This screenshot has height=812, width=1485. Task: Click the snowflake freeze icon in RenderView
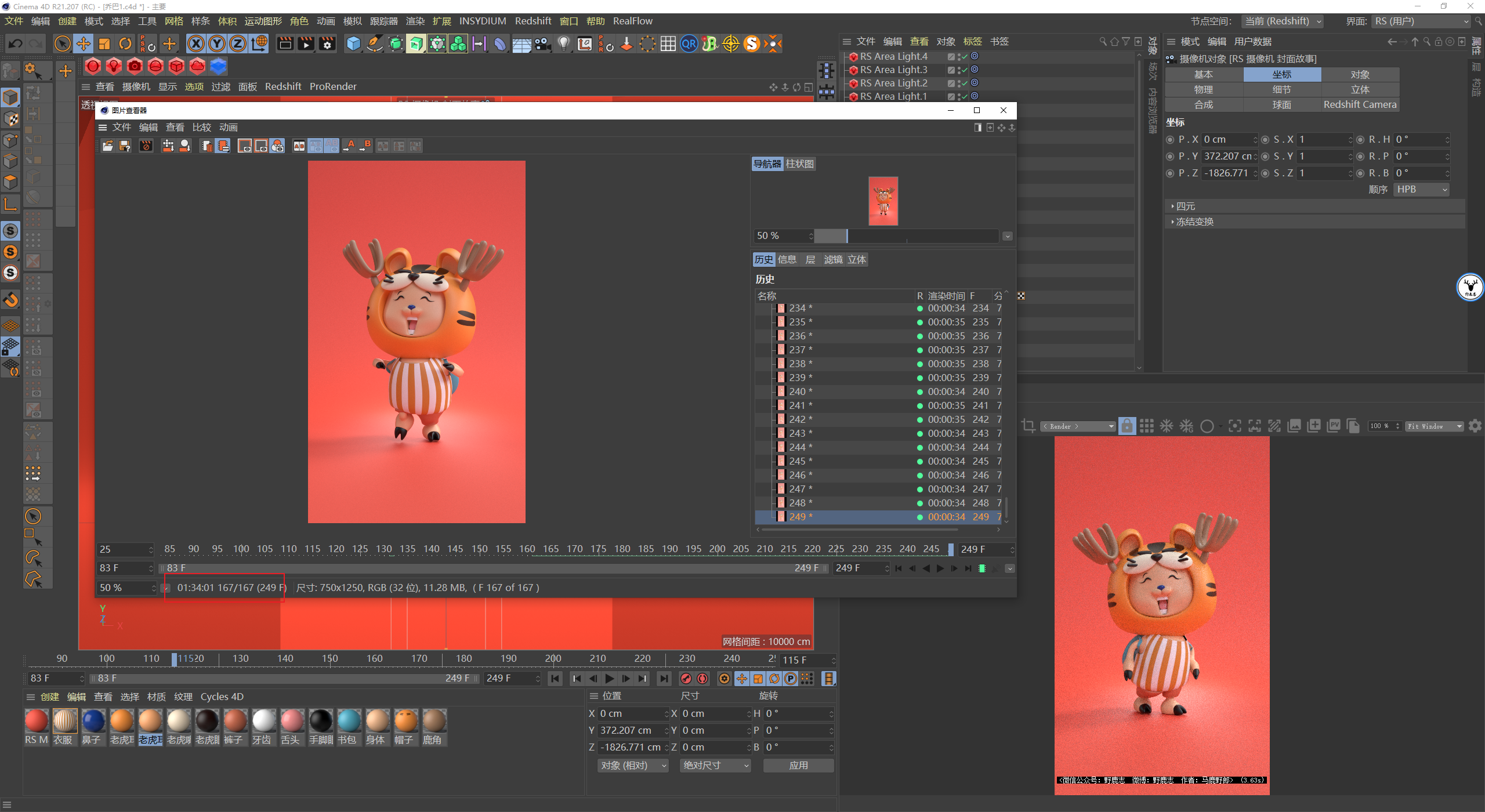[x=1167, y=426]
